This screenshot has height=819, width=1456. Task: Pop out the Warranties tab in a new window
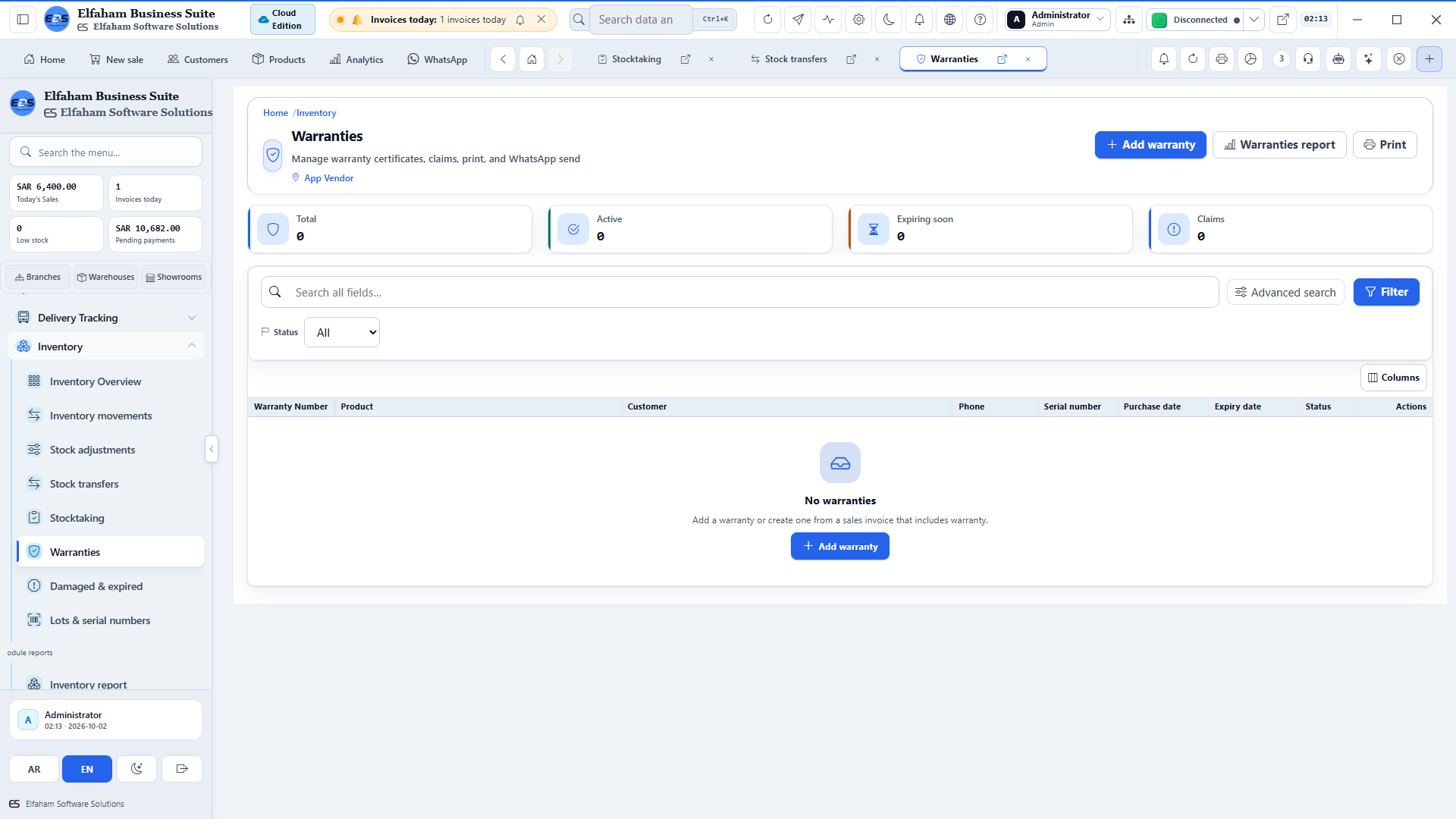[1002, 59]
